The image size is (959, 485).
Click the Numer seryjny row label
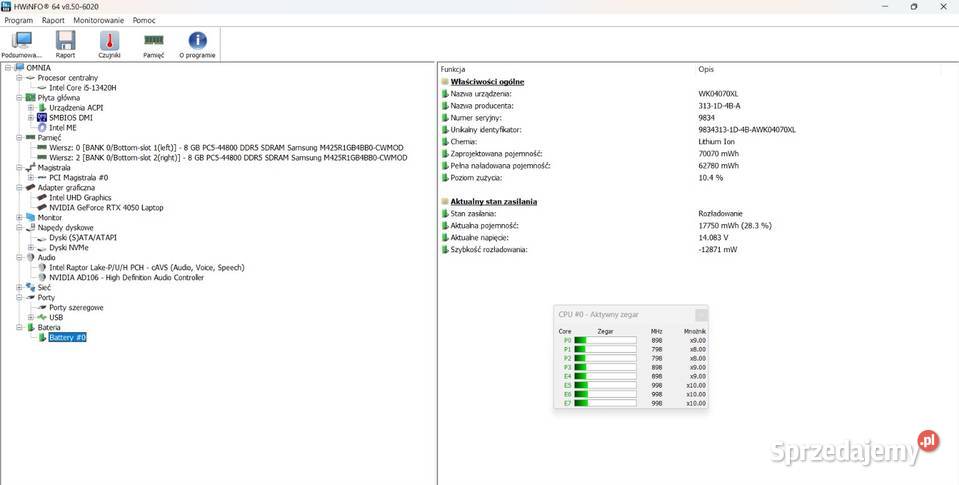pos(476,117)
